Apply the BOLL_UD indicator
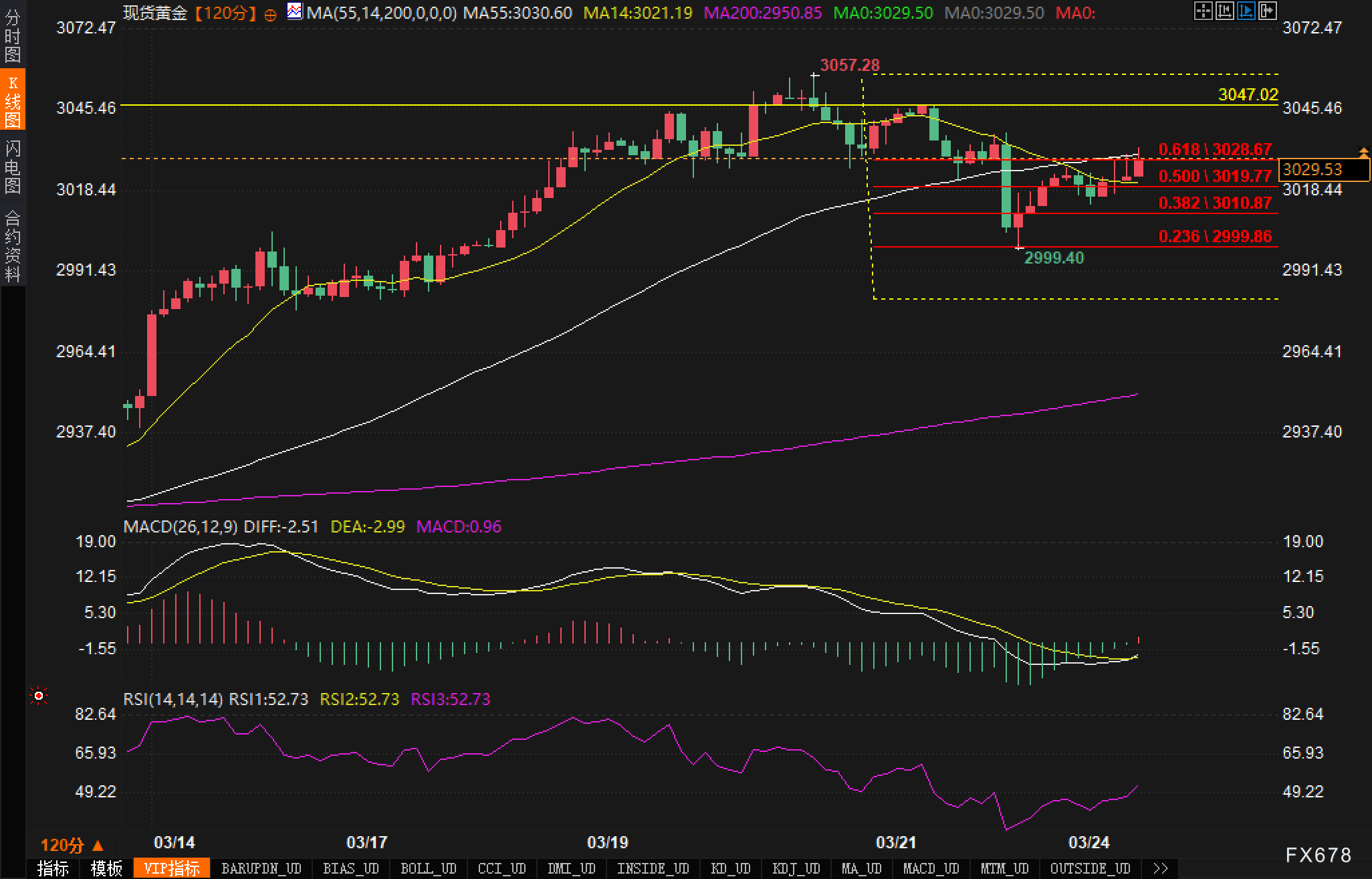 click(x=428, y=868)
